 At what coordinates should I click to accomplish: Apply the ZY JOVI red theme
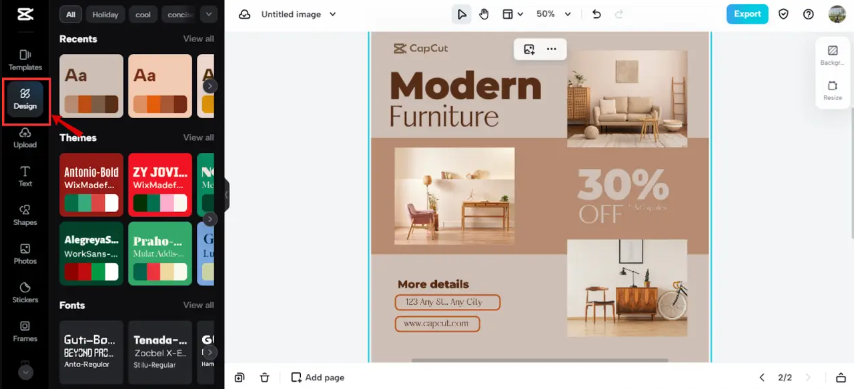point(160,185)
